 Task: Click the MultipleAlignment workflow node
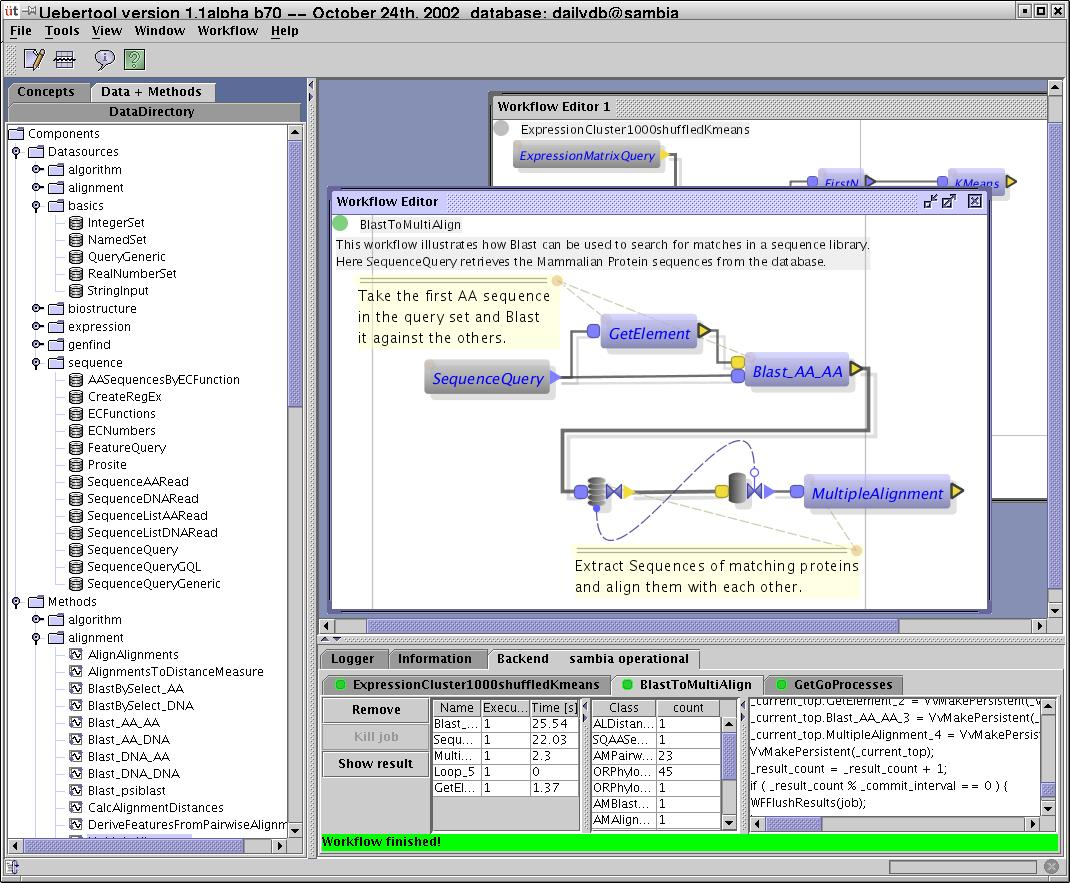pyautogui.click(x=876, y=493)
